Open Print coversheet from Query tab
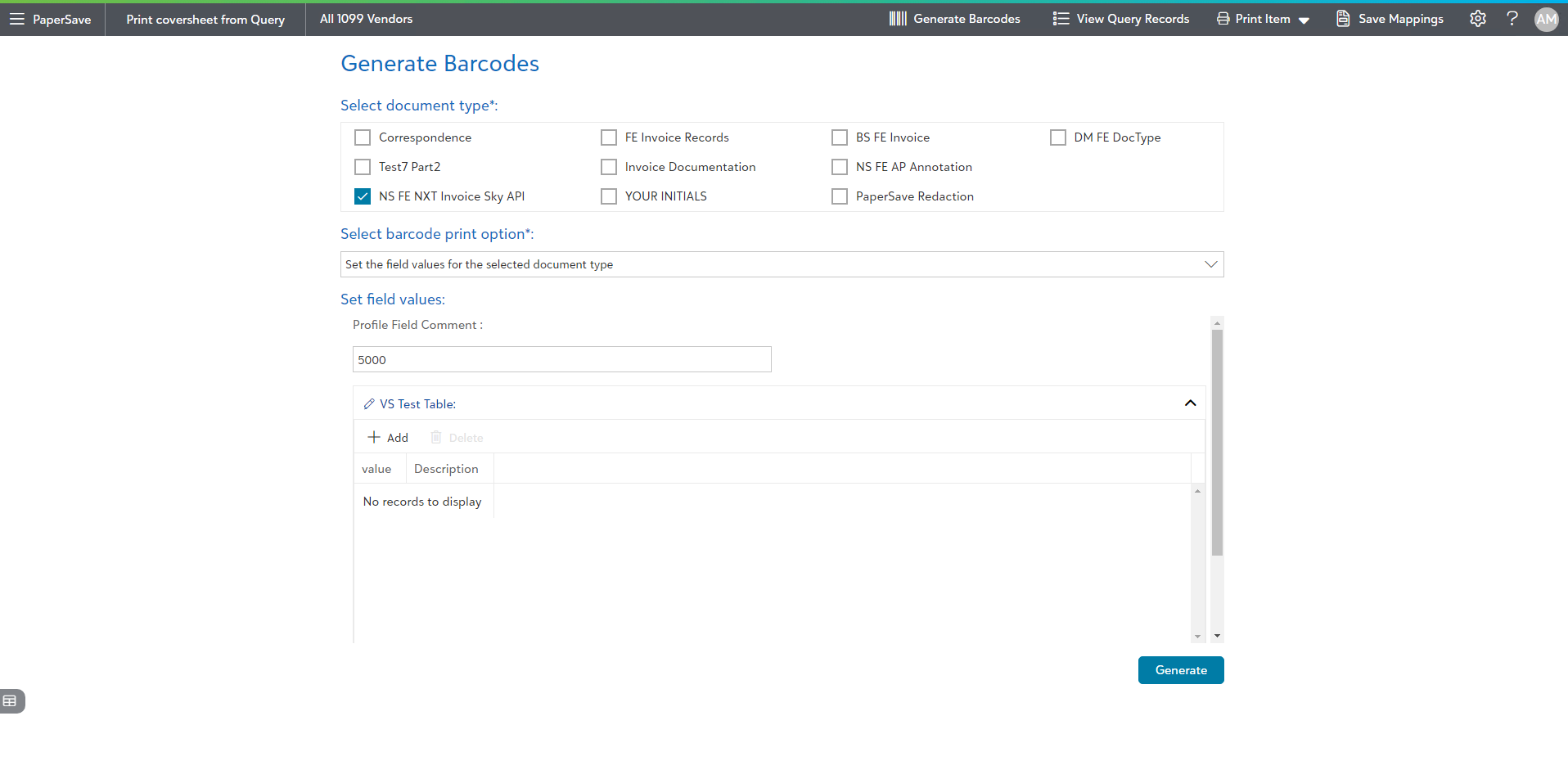The height and width of the screenshot is (779, 1568). click(x=205, y=20)
